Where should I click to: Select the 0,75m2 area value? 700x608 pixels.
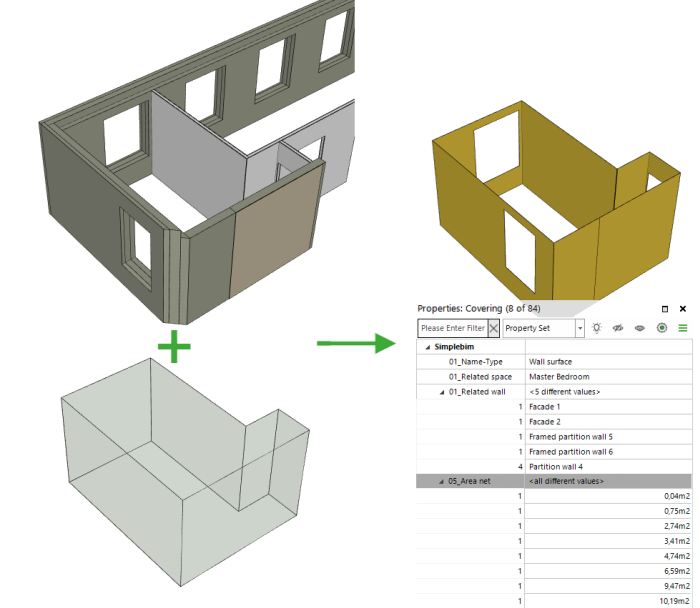pyautogui.click(x=677, y=511)
